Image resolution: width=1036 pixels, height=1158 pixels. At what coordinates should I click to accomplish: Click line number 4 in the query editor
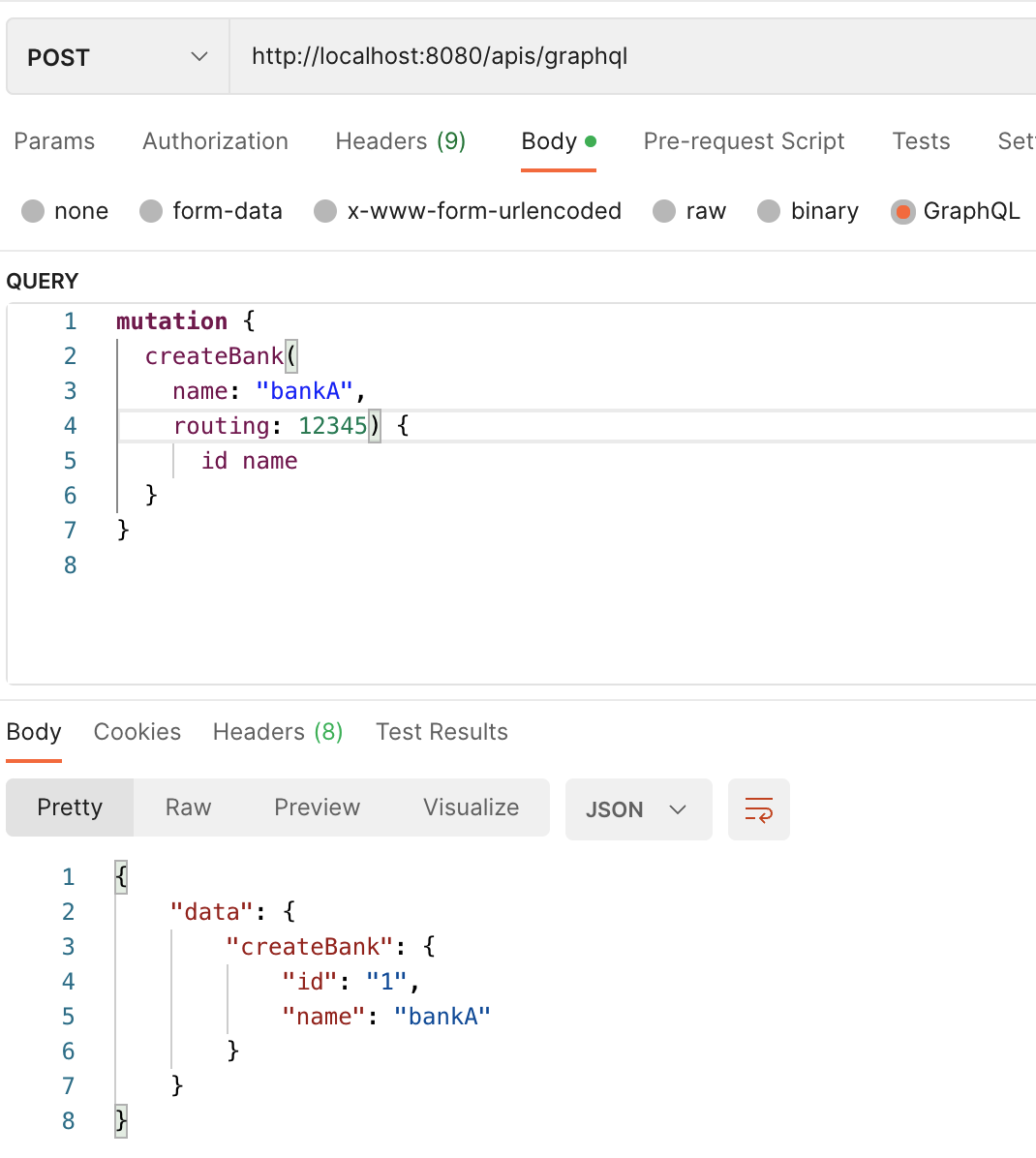point(70,425)
